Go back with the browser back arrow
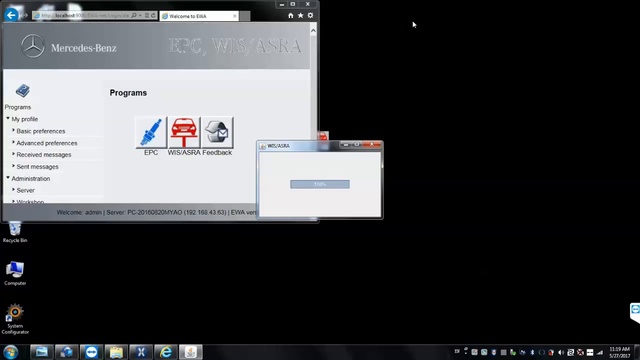The image size is (640, 360). coord(11,16)
